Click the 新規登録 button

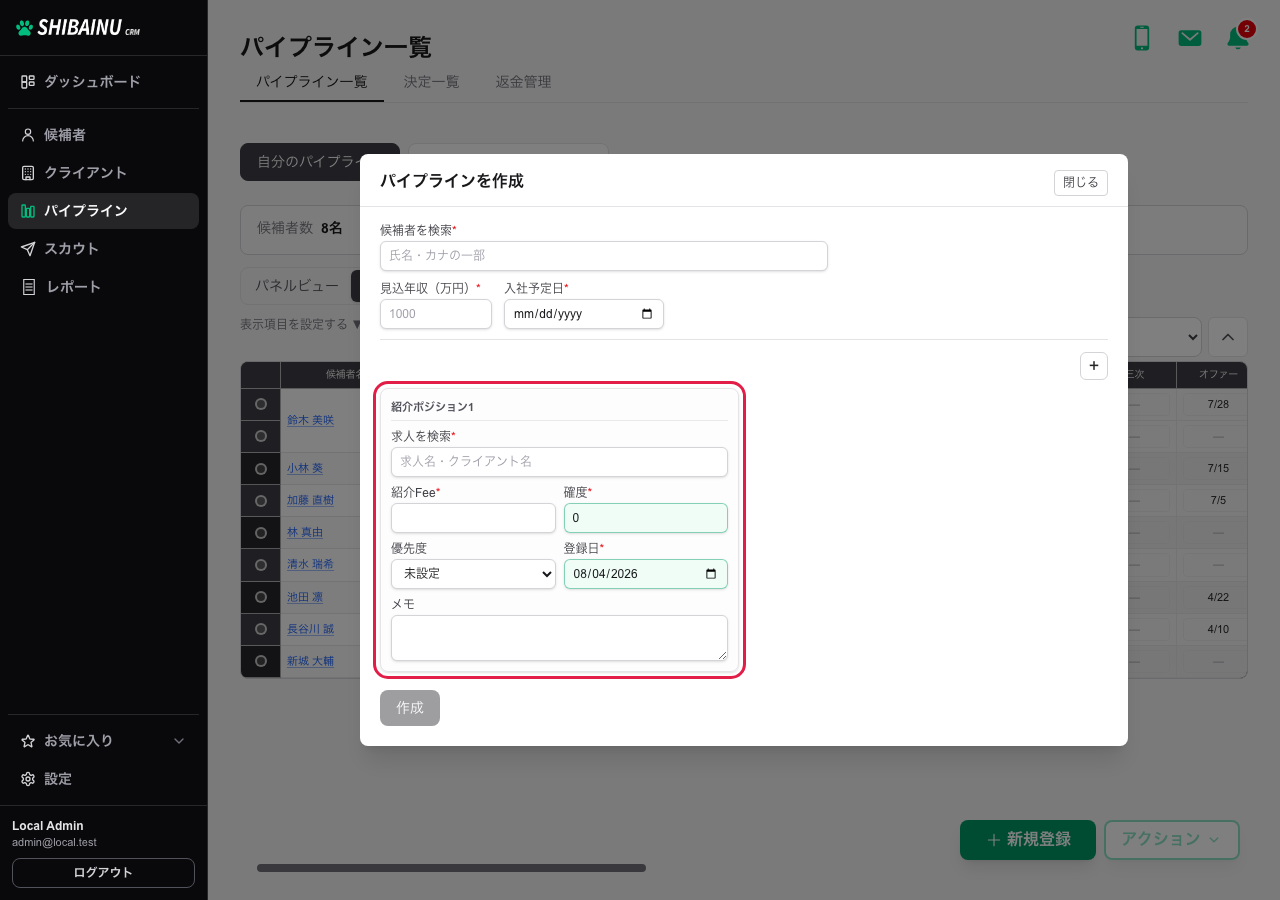click(x=1028, y=840)
